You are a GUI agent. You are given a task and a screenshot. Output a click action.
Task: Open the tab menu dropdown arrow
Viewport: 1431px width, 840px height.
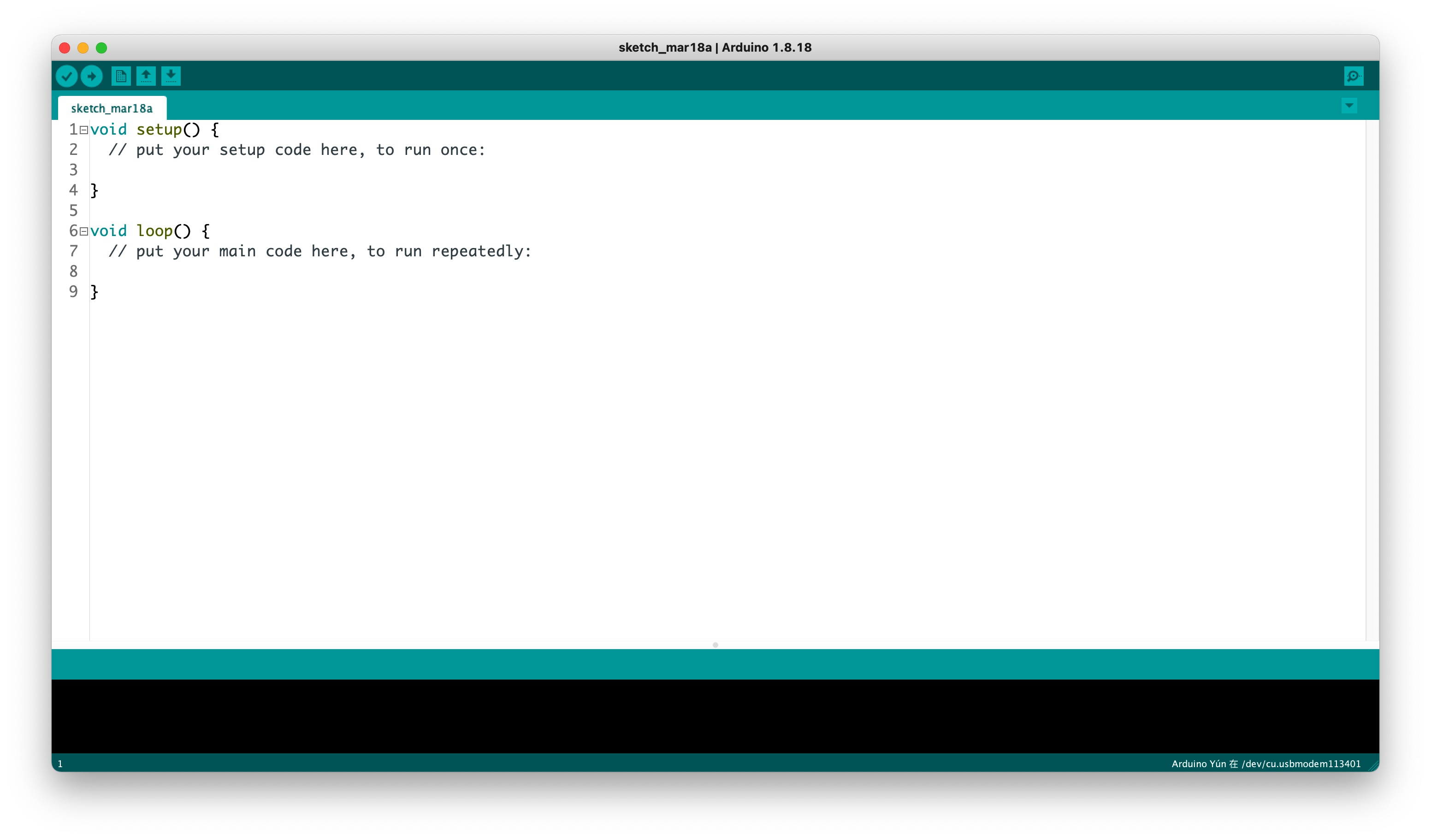tap(1349, 106)
